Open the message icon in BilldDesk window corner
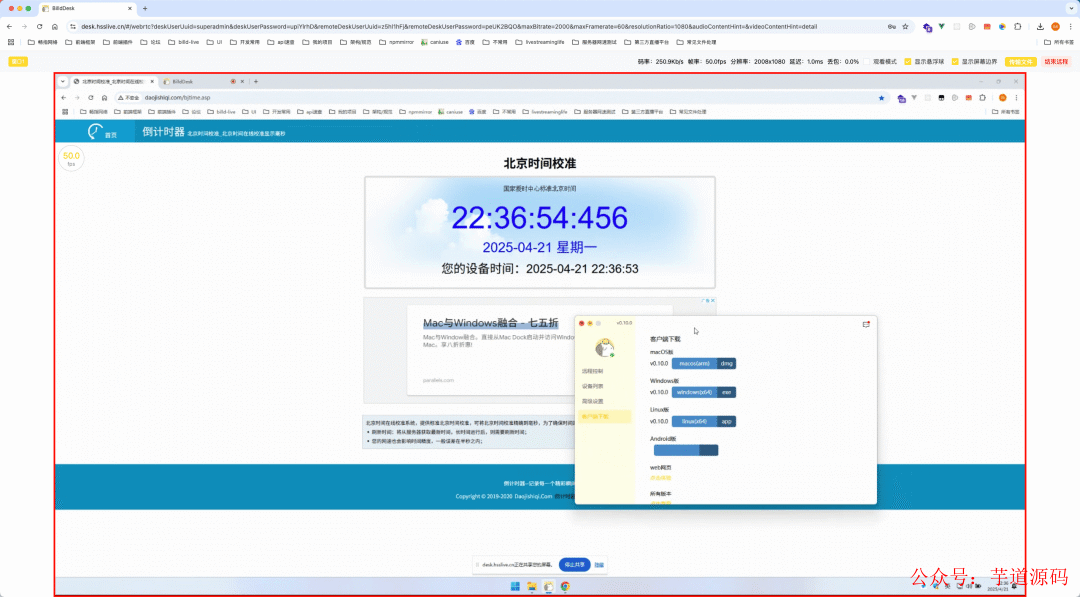The image size is (1080, 597). [x=866, y=324]
